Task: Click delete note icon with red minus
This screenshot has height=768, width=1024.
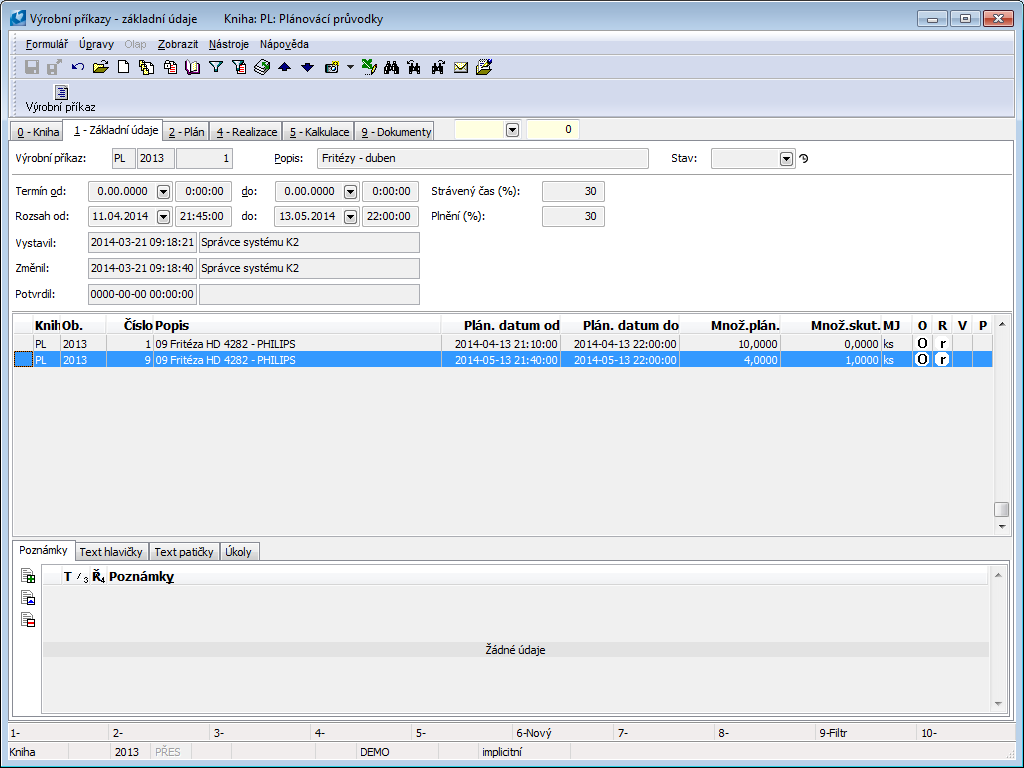Action: 28,619
